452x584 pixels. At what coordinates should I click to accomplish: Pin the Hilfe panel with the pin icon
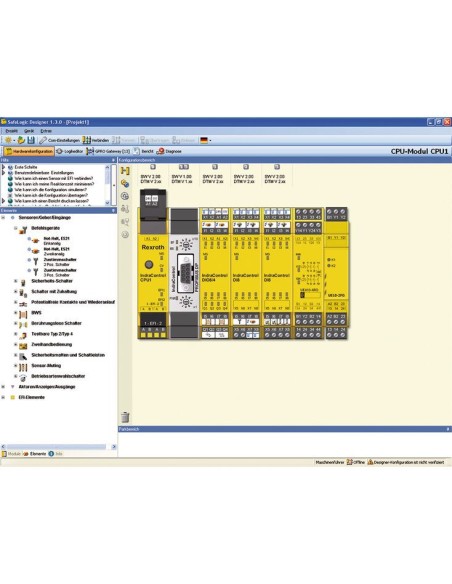click(114, 160)
